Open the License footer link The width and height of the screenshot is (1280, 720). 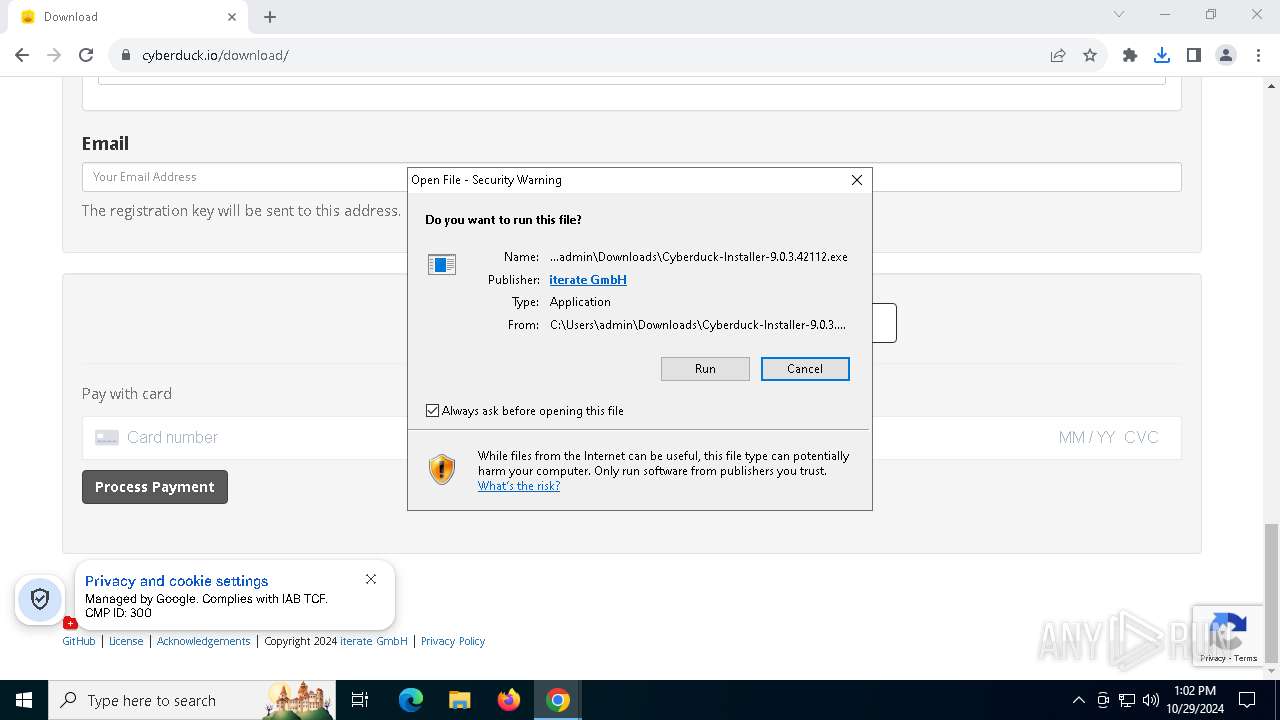pyautogui.click(x=126, y=641)
